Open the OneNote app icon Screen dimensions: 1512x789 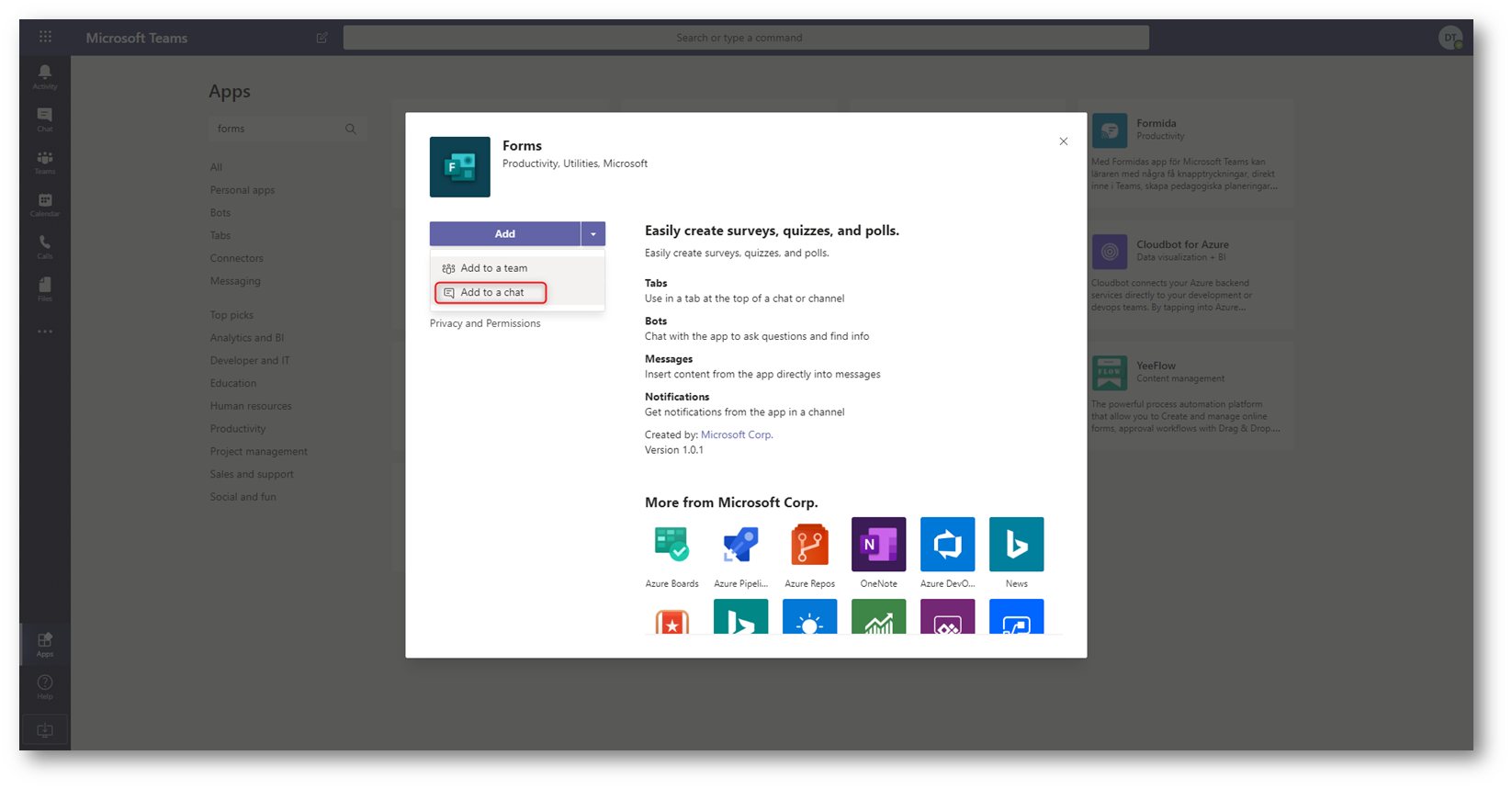pos(879,544)
